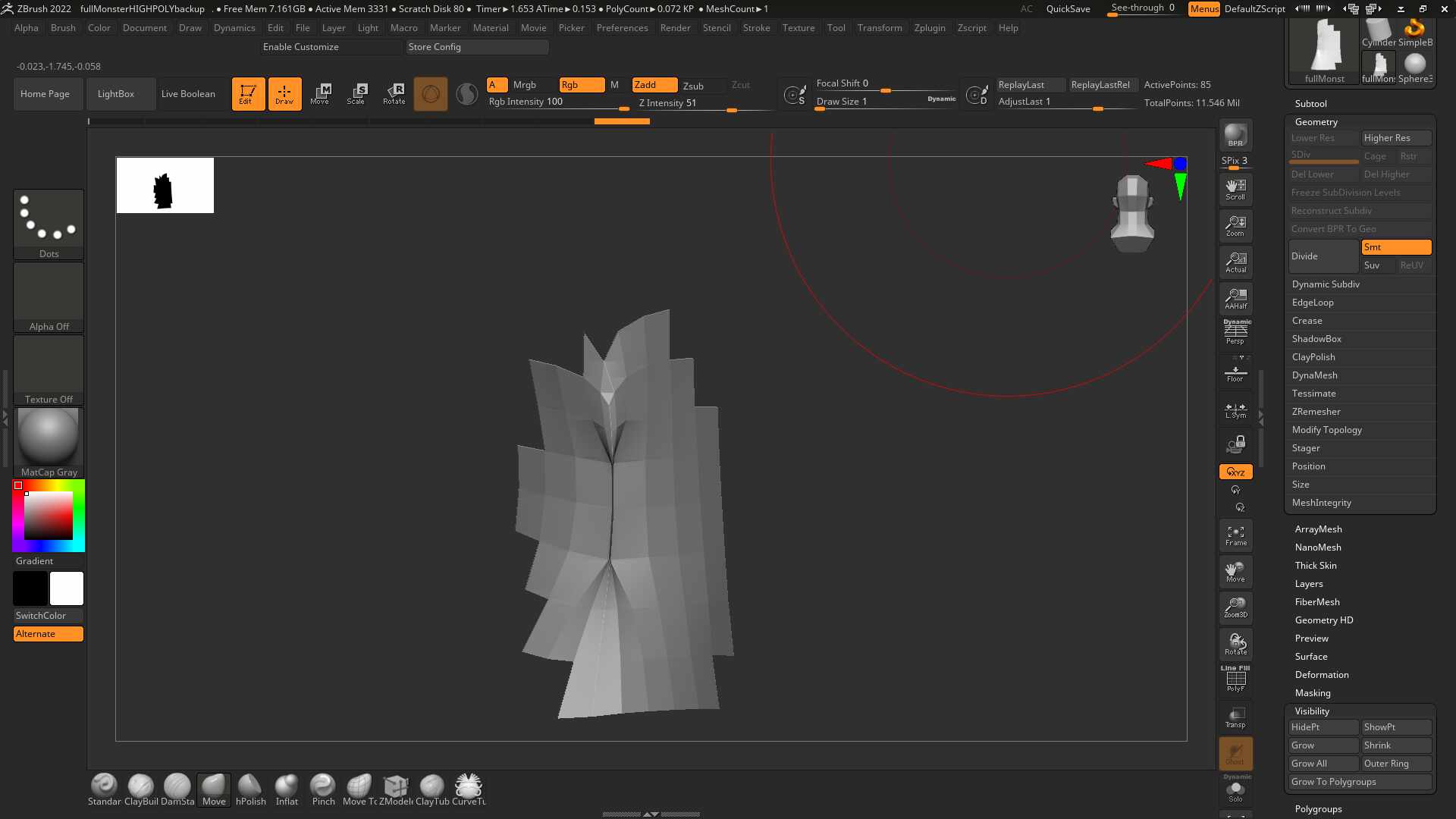Click the Scale gizmo icon
Viewport: 1456px width, 819px height.
(x=356, y=94)
